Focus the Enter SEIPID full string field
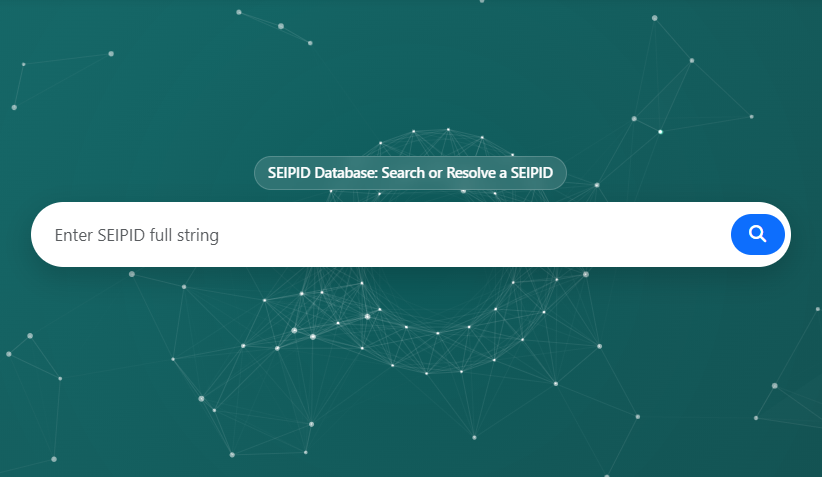Screen dimensions: 822x477 380,235
